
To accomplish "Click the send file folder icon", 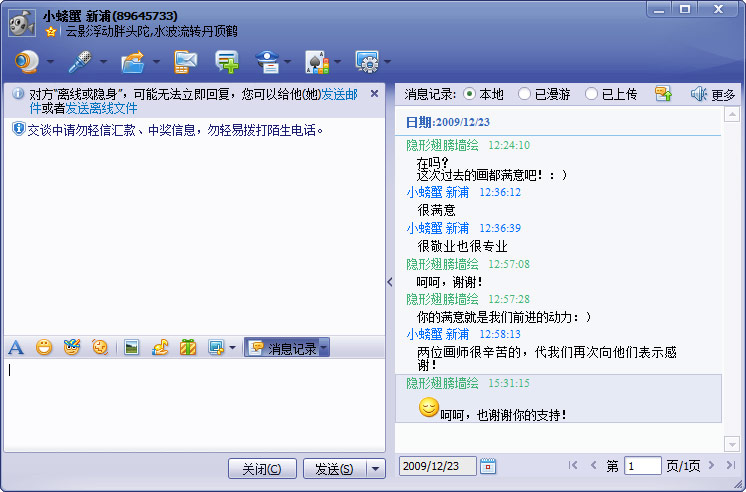I will tap(133, 62).
